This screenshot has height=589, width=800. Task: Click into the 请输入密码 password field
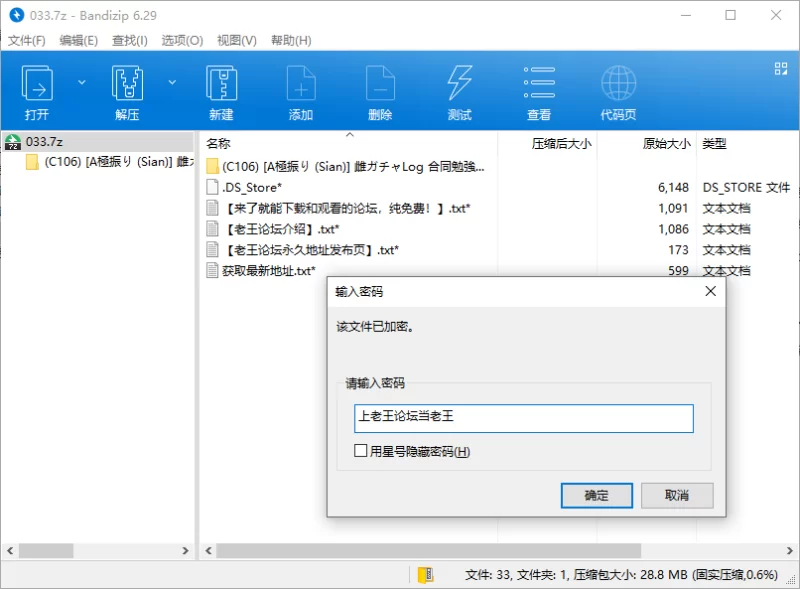pos(523,419)
